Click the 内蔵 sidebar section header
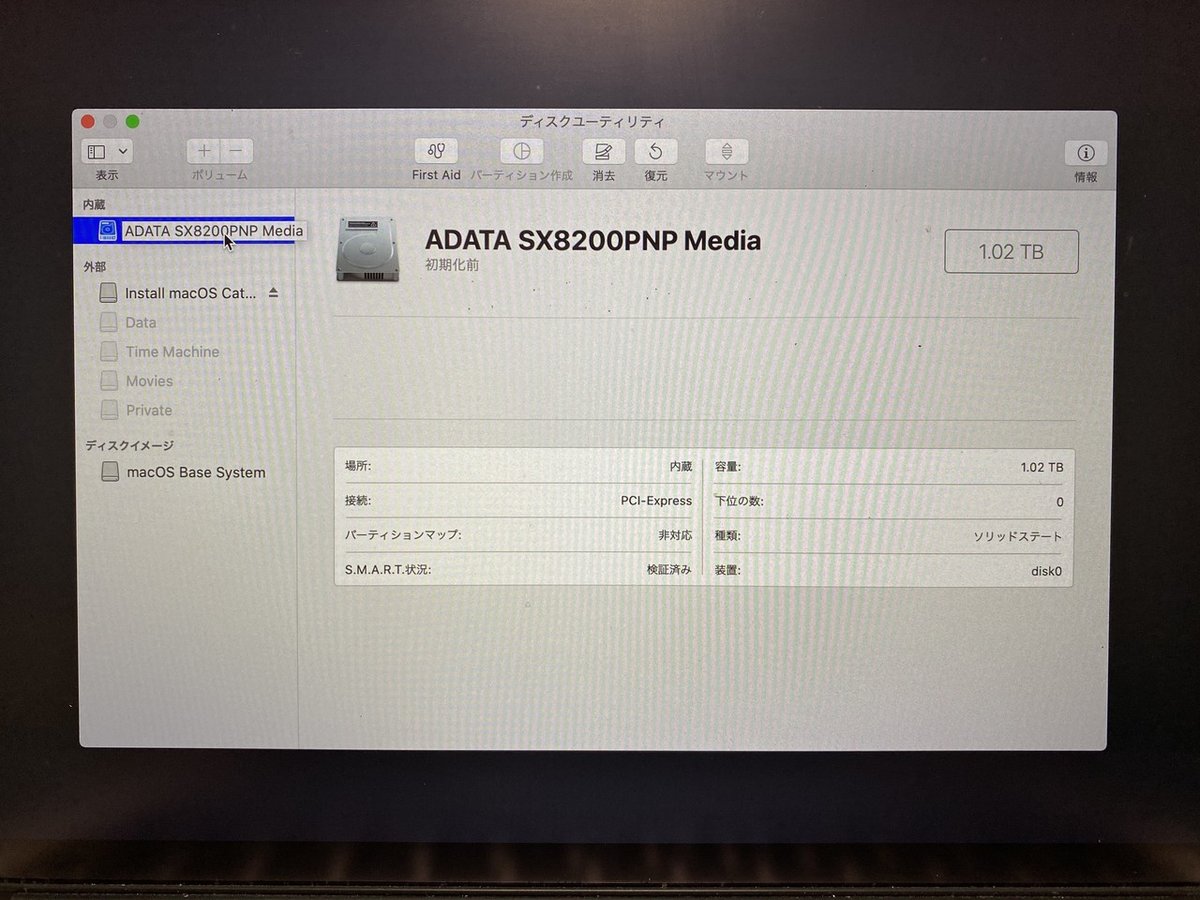 (94, 204)
